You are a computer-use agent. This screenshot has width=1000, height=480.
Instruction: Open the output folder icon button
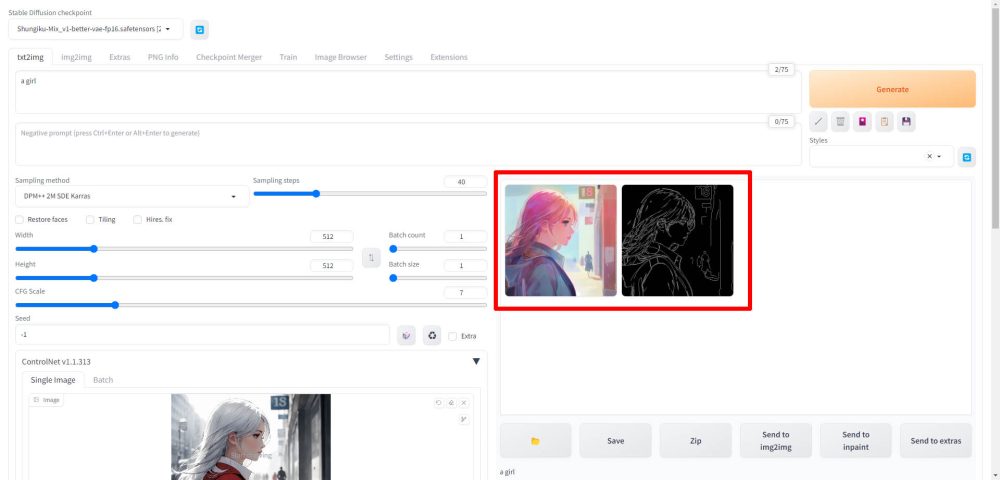point(535,440)
